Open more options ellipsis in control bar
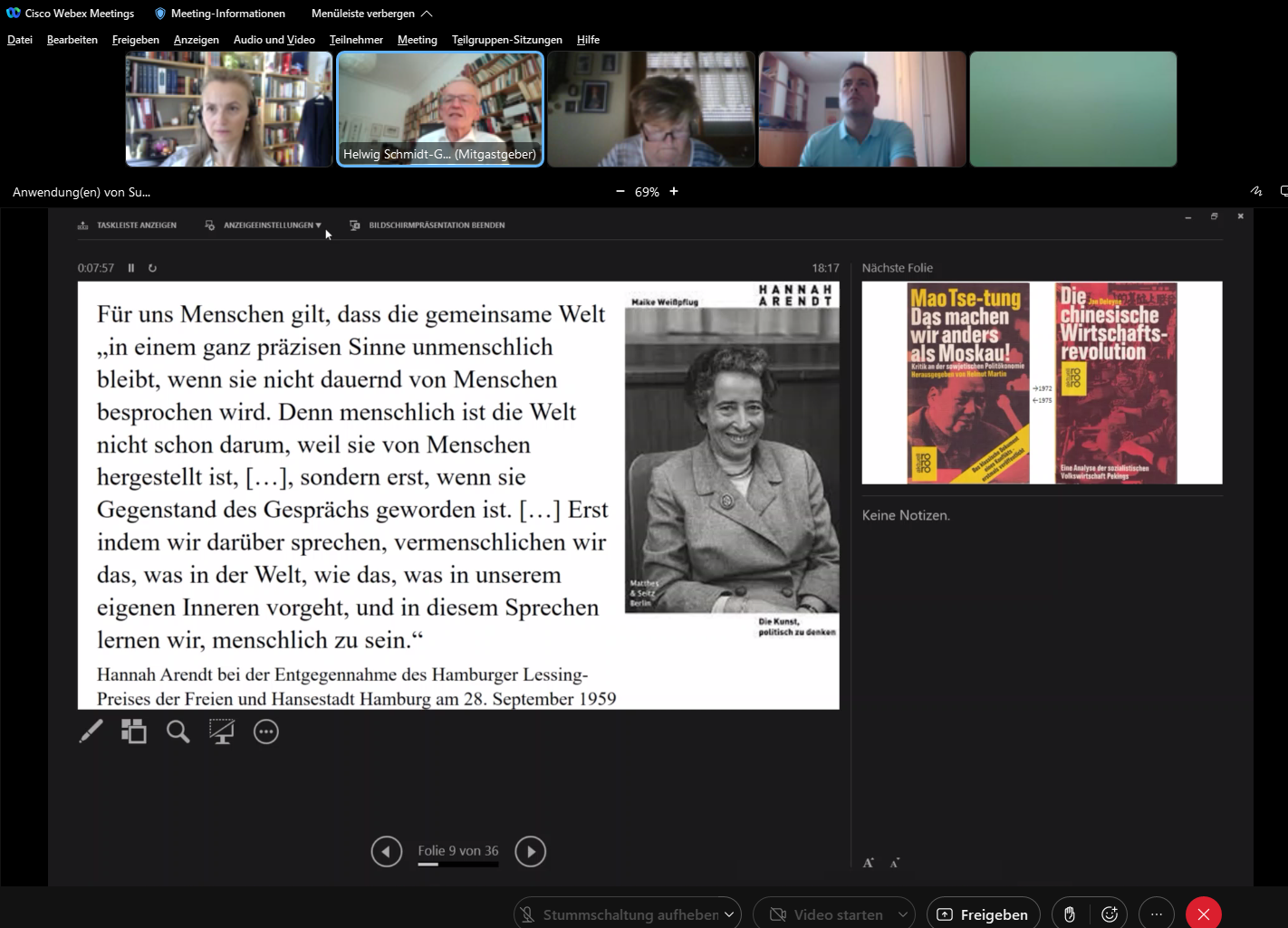This screenshot has height=928, width=1288. point(1157,914)
